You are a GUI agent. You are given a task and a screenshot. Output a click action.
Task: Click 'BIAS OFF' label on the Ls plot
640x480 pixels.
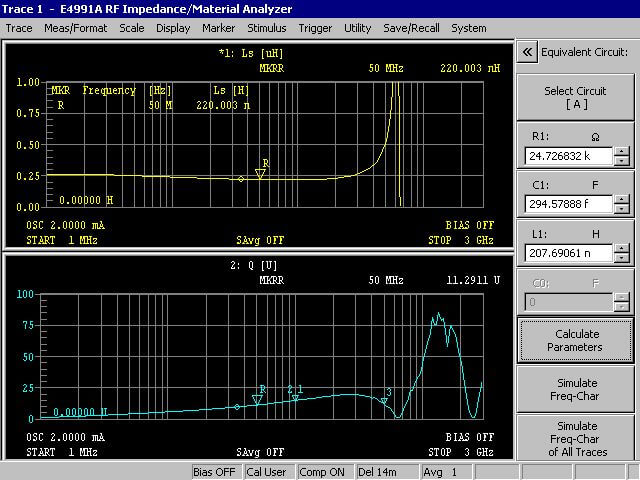tap(469, 225)
